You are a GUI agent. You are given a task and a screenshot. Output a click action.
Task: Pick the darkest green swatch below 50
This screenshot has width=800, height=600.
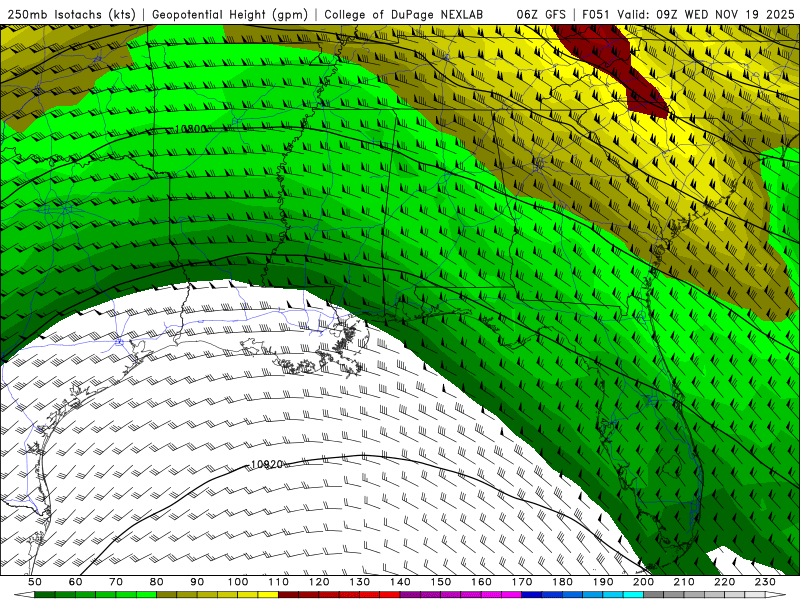click(45, 595)
